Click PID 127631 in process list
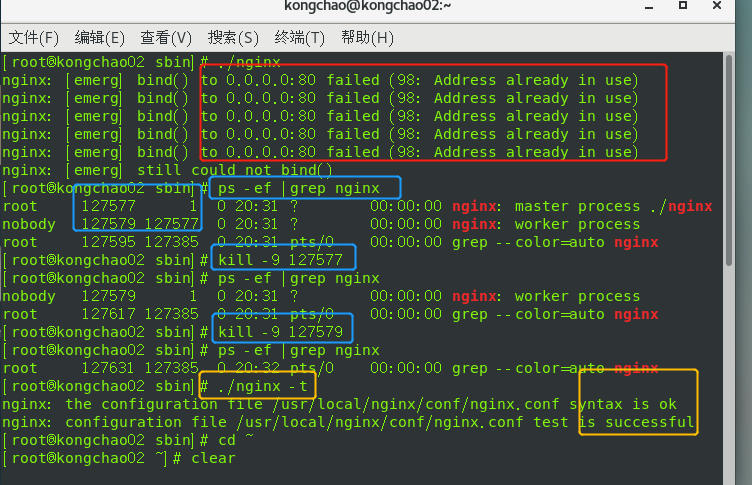 (109, 368)
